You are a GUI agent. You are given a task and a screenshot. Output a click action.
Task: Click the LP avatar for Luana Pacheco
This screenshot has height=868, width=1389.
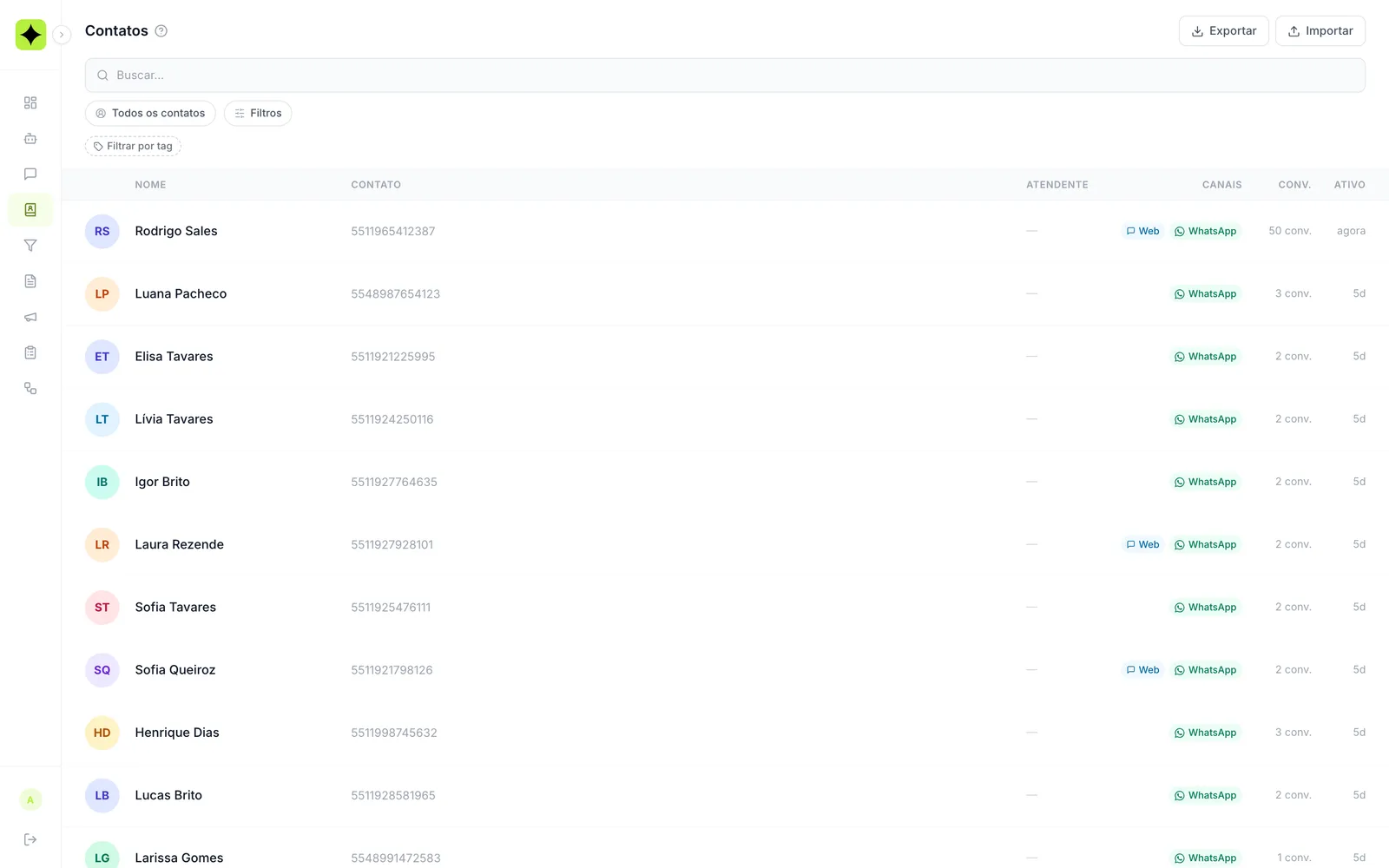[x=102, y=294]
